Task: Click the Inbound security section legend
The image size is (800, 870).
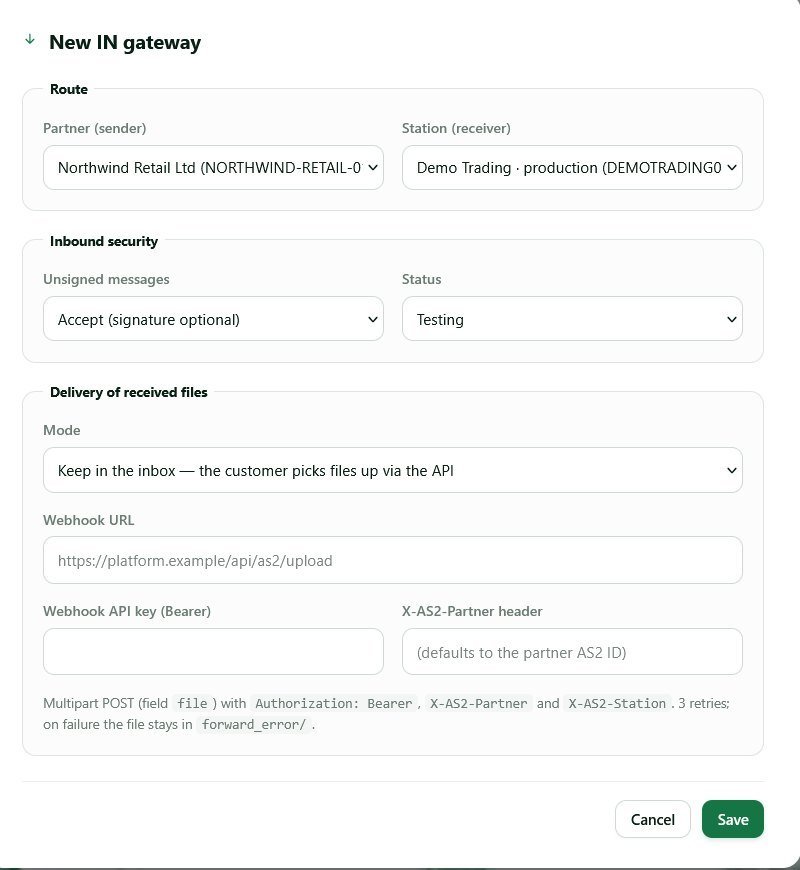Action: click(104, 241)
